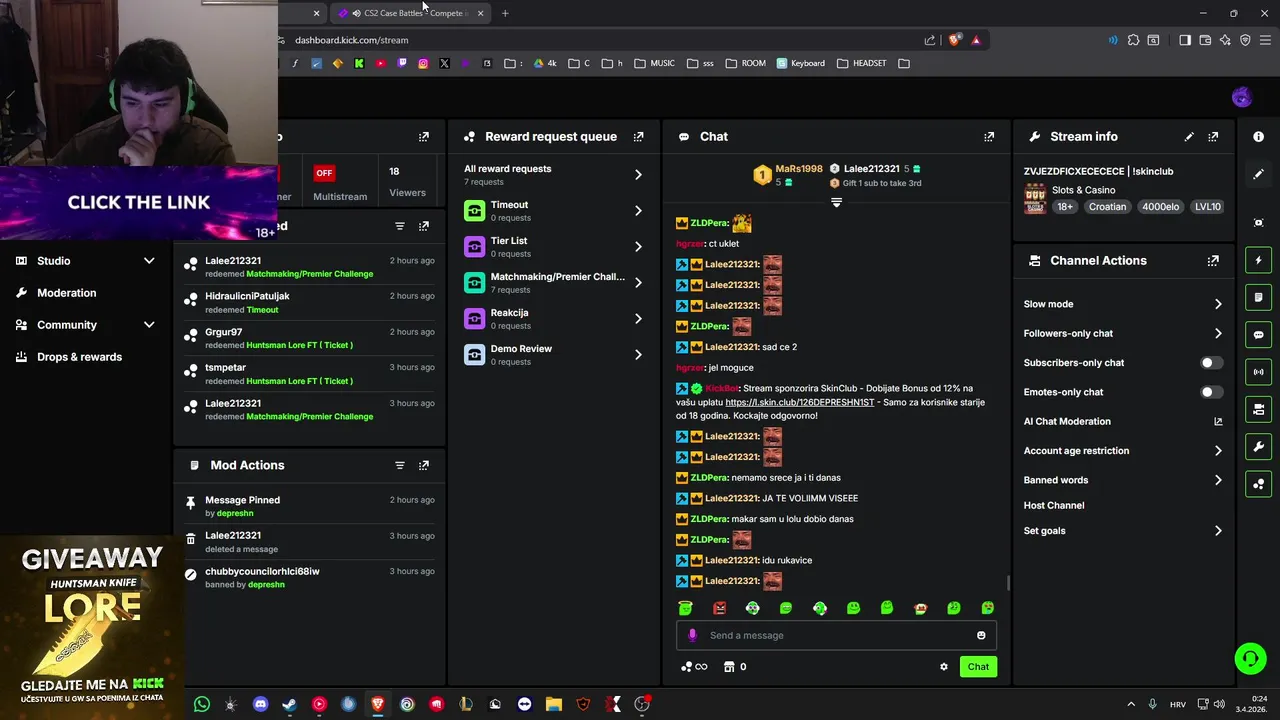Screen dimensions: 1280x720
Task: Toggle the Multistream OFF indicator
Action: (x=324, y=173)
